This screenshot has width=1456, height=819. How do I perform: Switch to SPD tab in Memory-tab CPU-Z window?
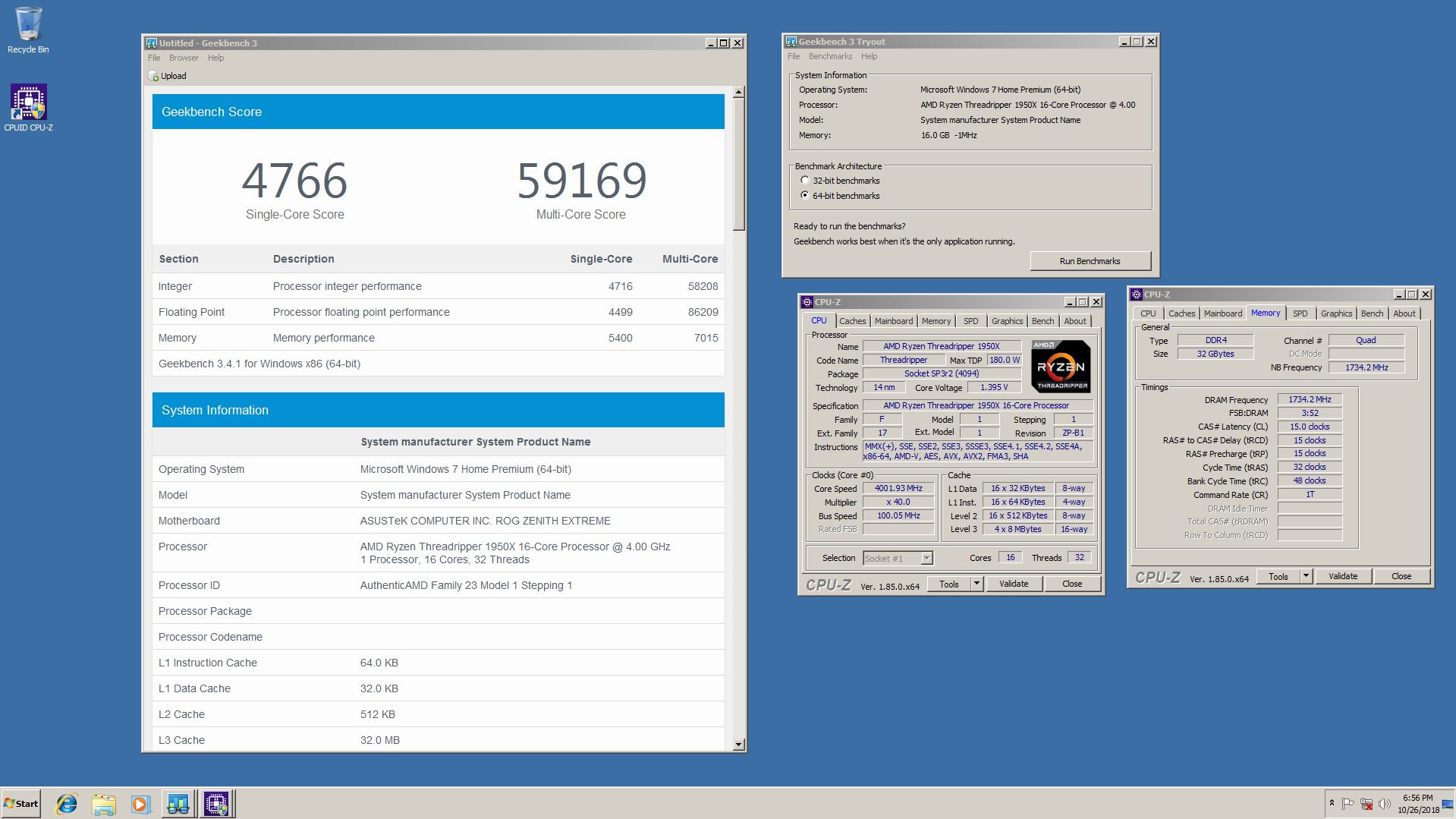point(1300,313)
